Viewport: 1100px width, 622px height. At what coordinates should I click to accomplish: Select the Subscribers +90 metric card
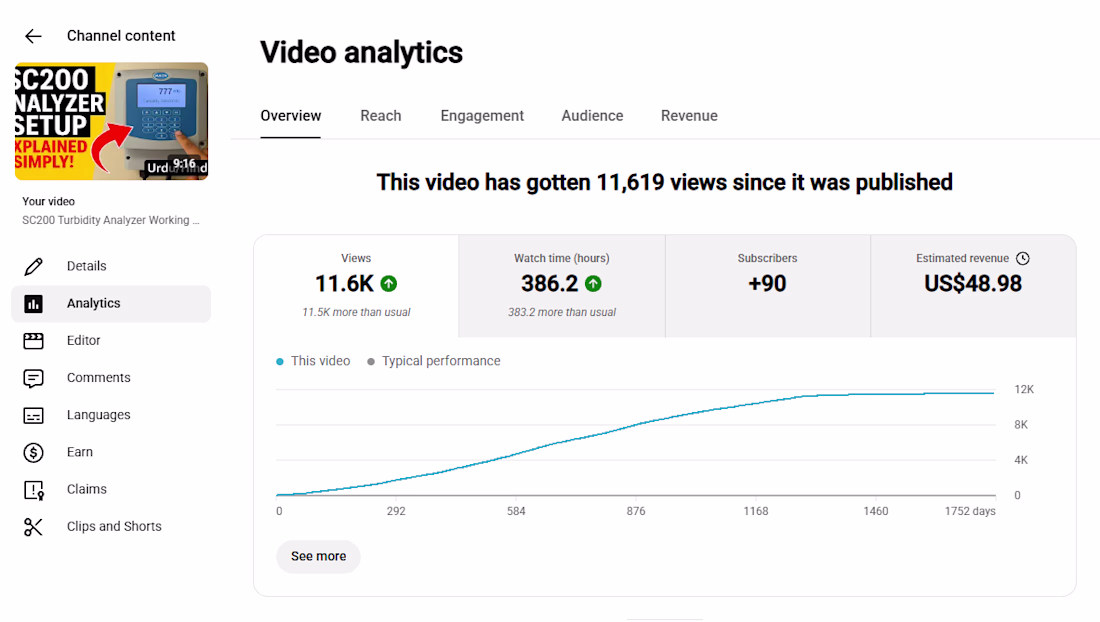point(767,286)
